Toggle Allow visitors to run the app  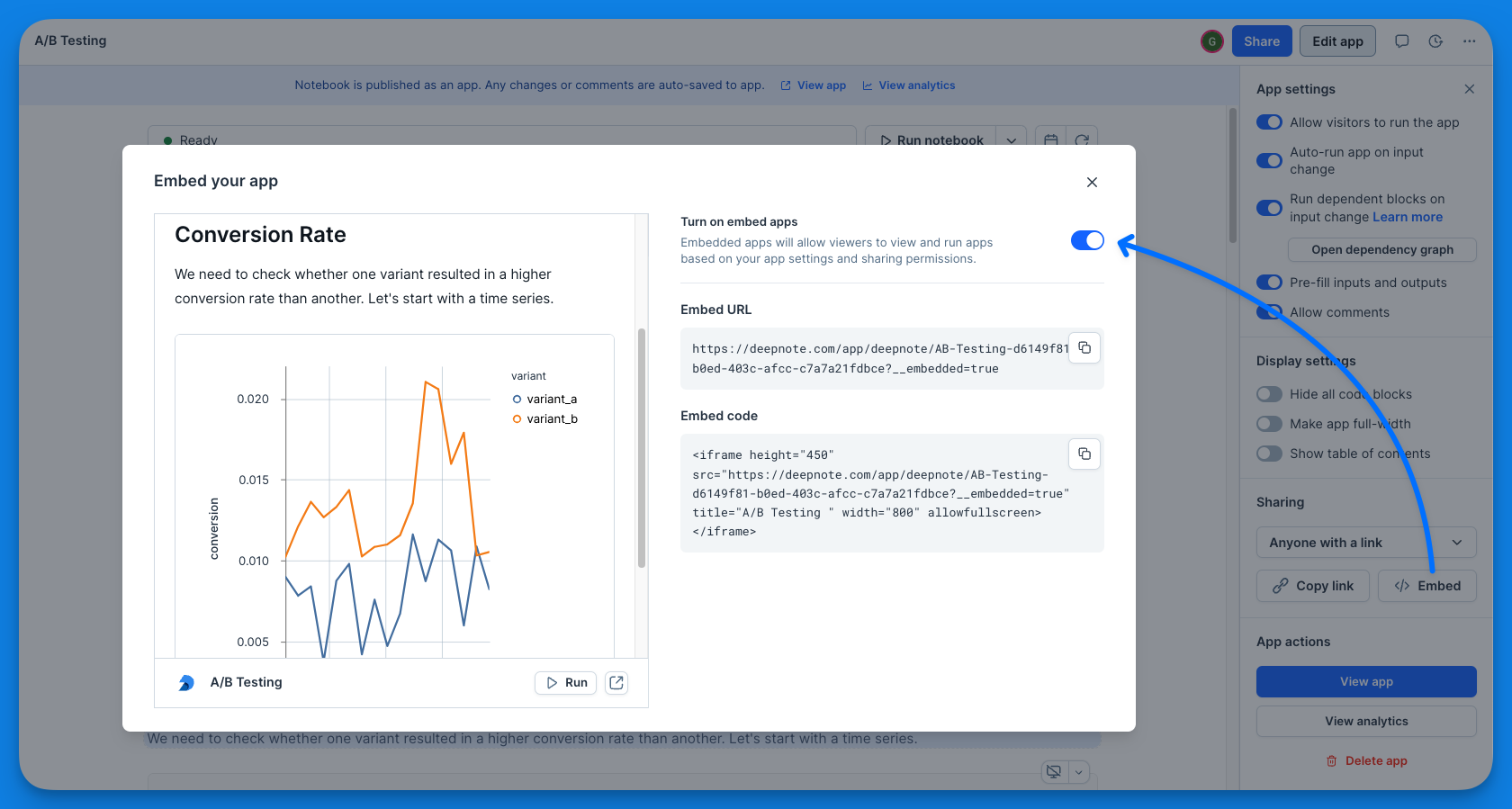1269,122
